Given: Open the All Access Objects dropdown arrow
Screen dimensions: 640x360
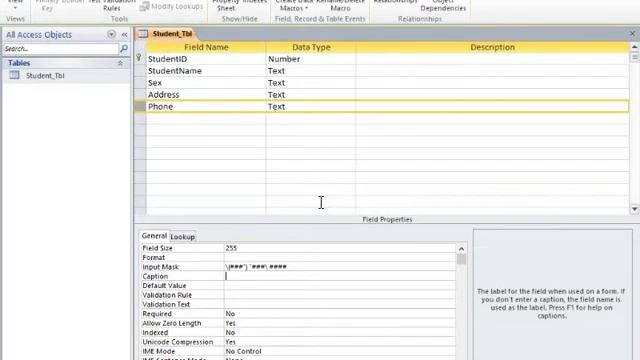Looking at the screenshot, I should point(111,35).
